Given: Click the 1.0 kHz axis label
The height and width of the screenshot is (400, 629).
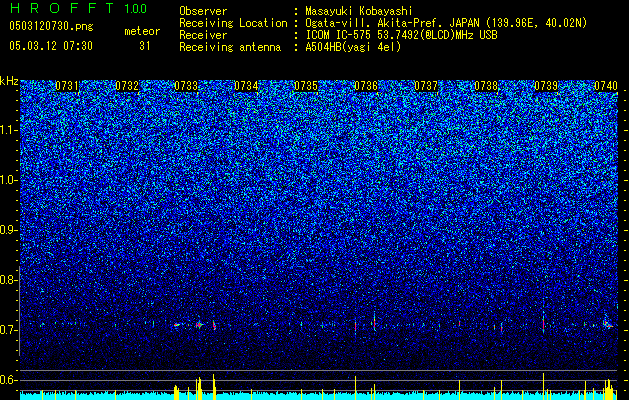Looking at the screenshot, I should [8, 180].
